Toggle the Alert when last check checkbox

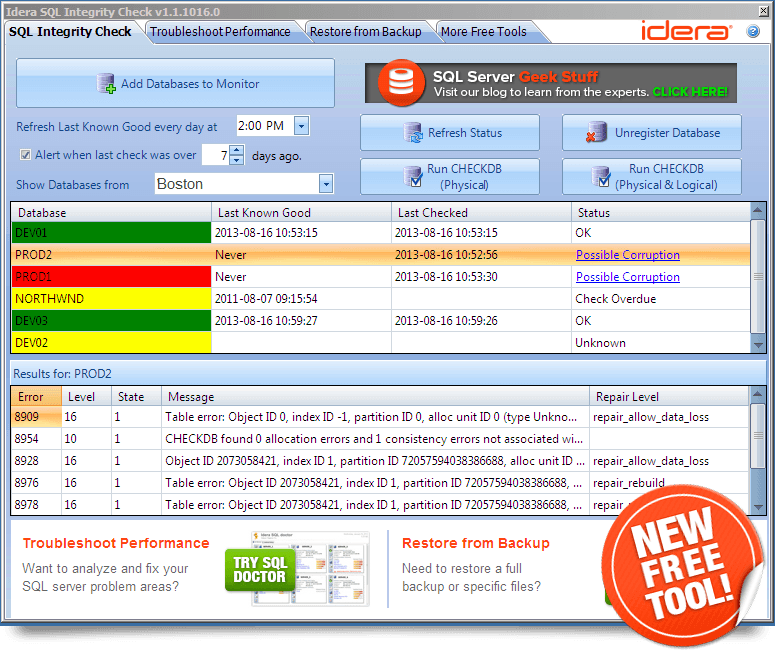pos(26,155)
